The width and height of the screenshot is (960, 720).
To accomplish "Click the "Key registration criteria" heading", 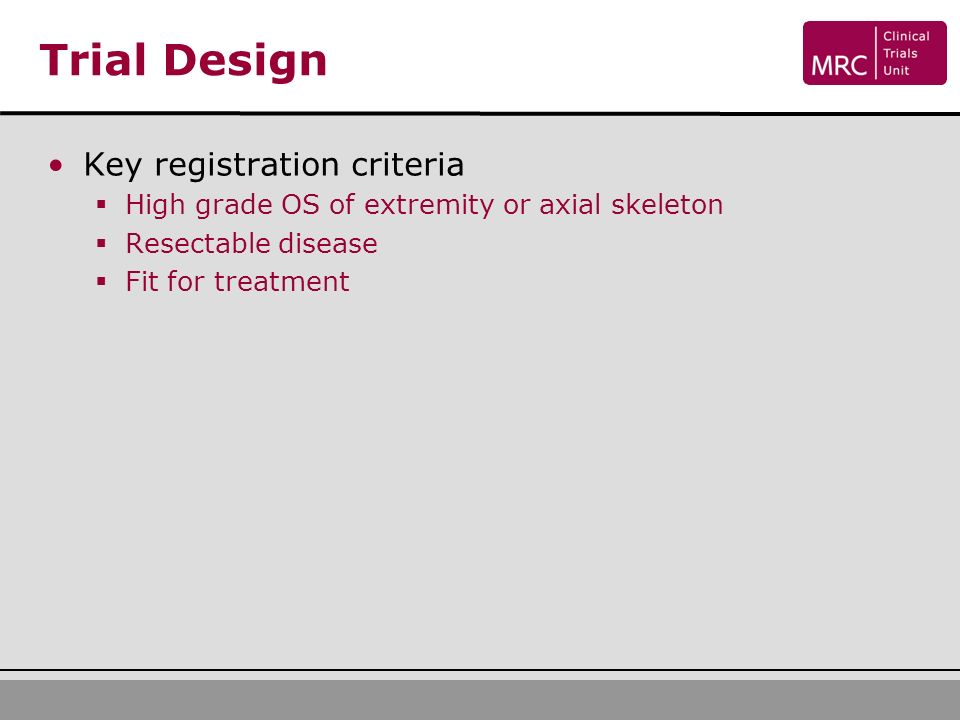I will (x=274, y=165).
